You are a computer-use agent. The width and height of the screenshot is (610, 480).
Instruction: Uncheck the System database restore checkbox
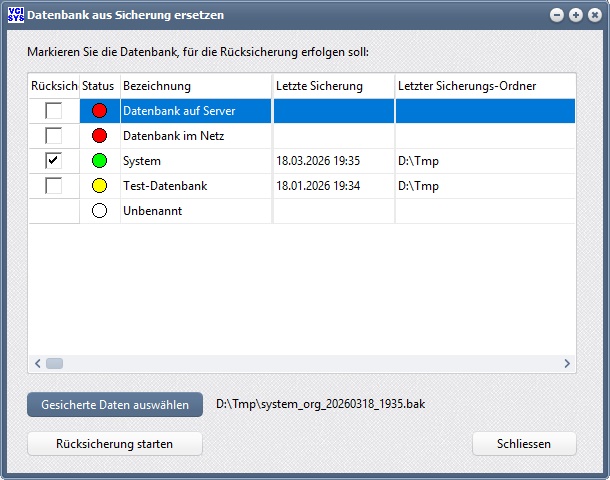coord(54,160)
